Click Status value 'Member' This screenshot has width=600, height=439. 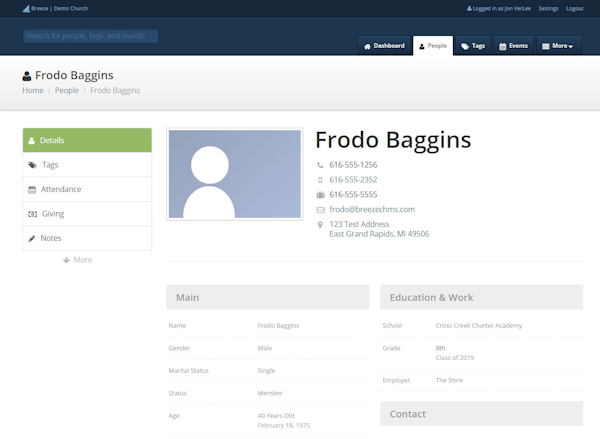270,393
